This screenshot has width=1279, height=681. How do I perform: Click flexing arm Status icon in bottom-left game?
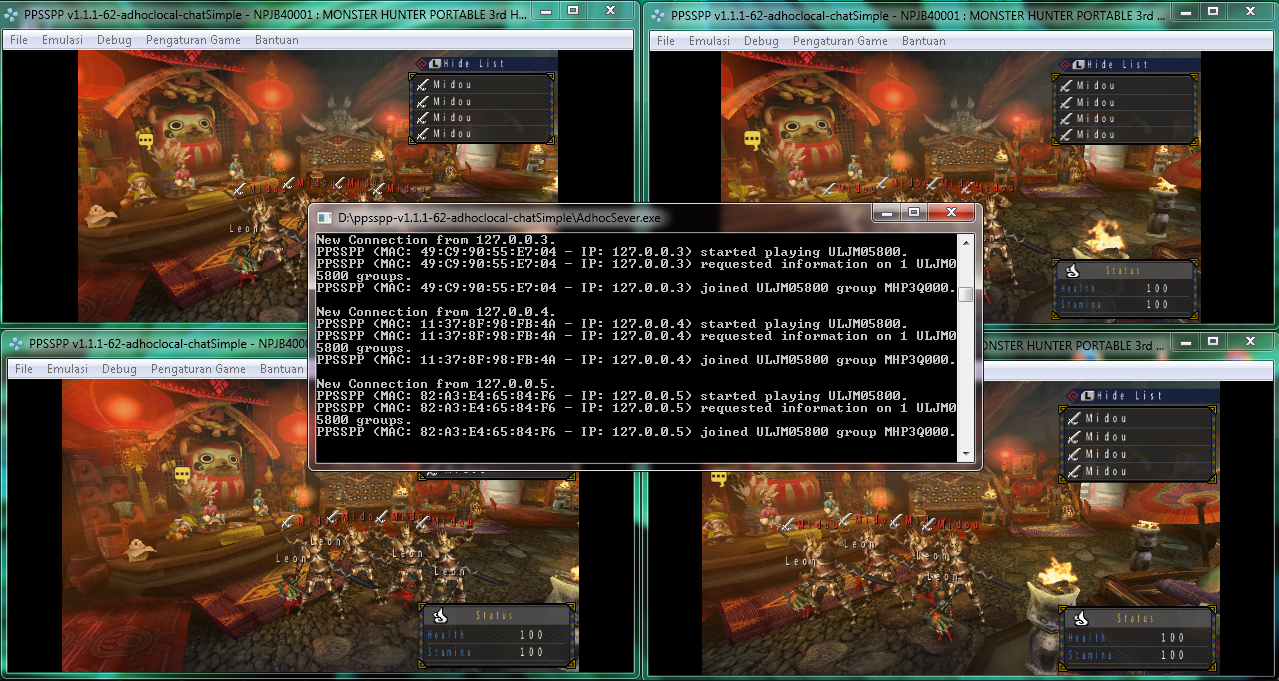[439, 615]
